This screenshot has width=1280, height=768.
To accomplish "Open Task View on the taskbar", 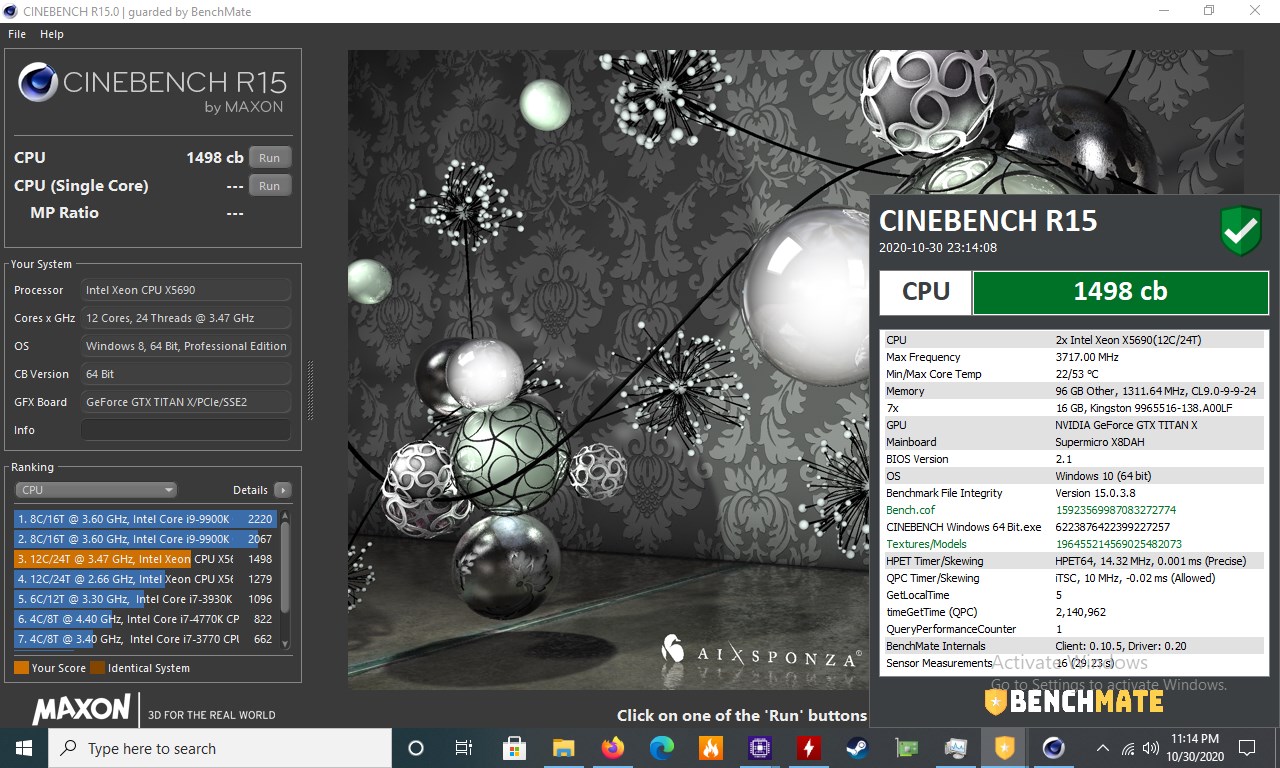I will (464, 748).
